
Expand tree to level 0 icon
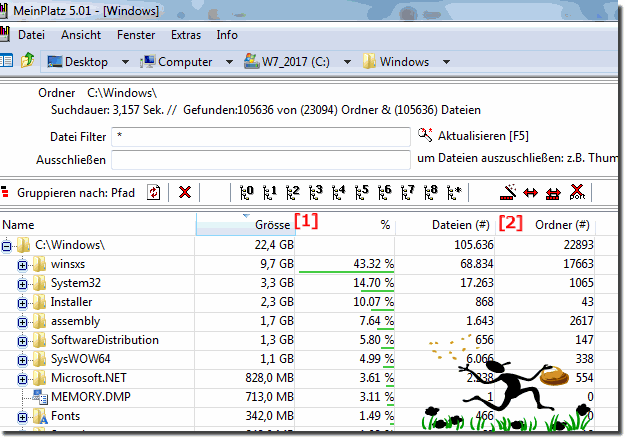(246, 192)
